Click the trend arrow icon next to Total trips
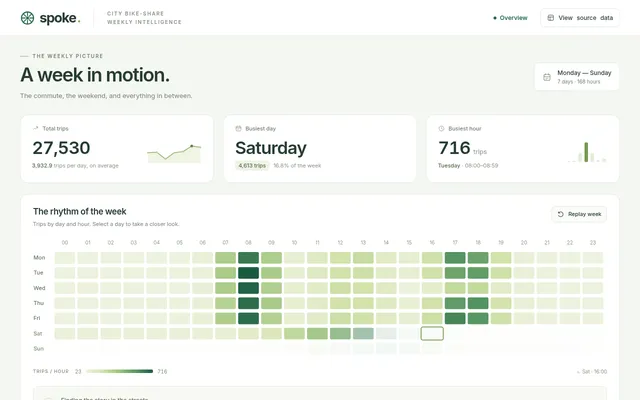The width and height of the screenshot is (640, 400). coord(36,128)
